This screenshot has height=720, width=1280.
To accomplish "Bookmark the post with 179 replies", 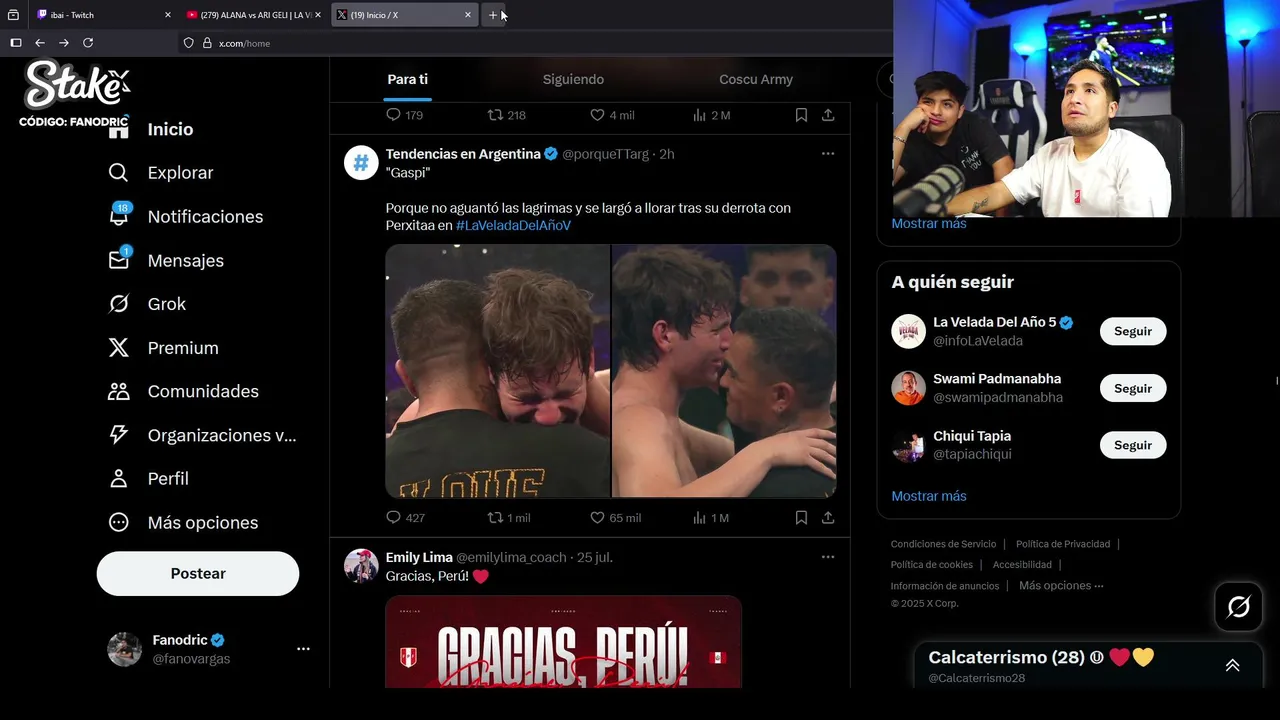I will click(x=801, y=115).
